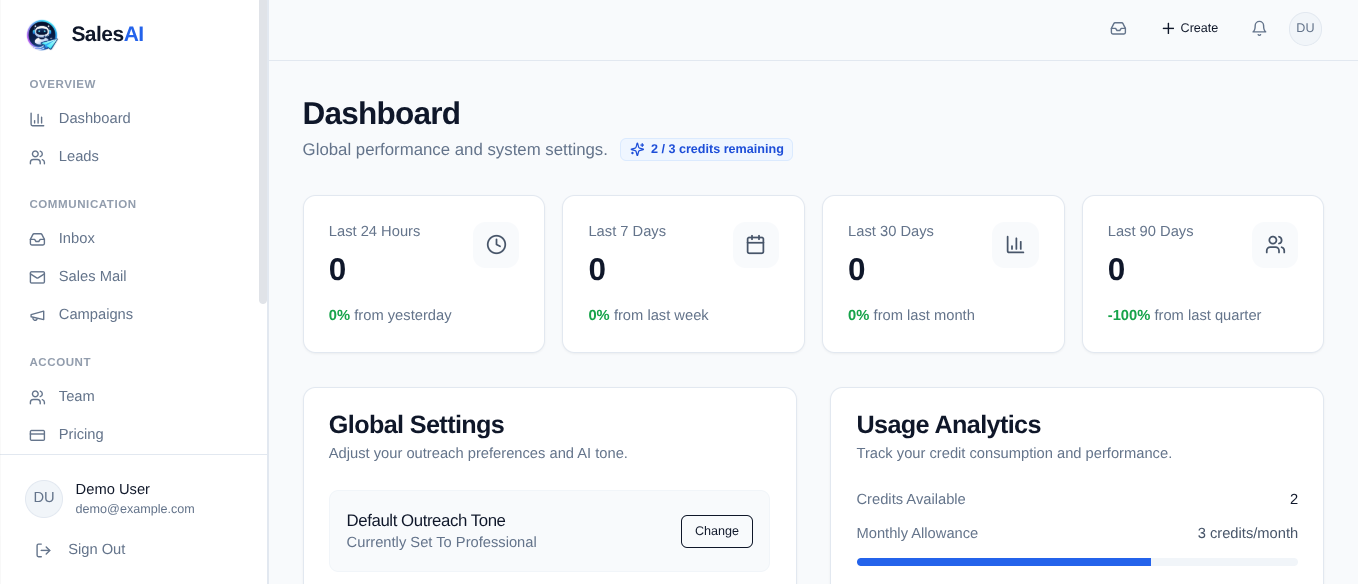Click the '-100%' quarterly change value
The width and height of the screenshot is (1358, 584).
1129,315
